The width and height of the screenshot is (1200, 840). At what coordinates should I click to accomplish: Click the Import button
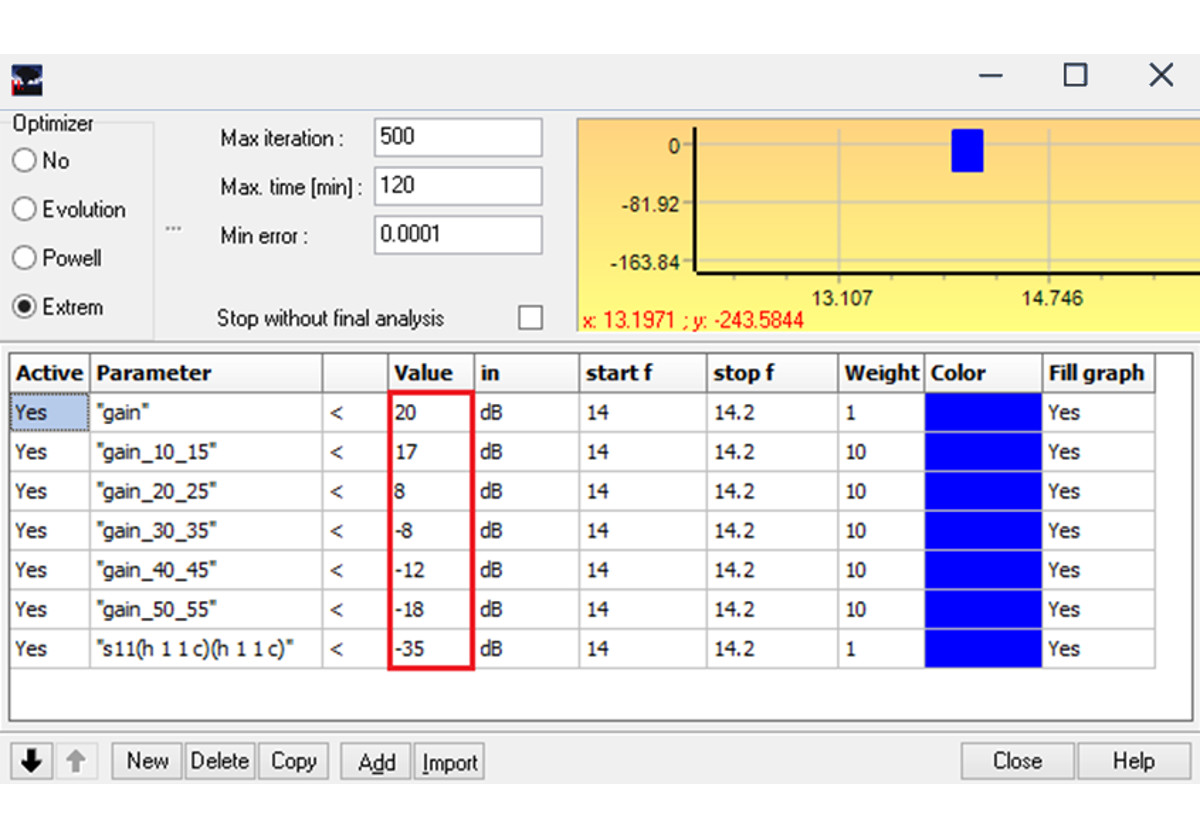[x=449, y=762]
